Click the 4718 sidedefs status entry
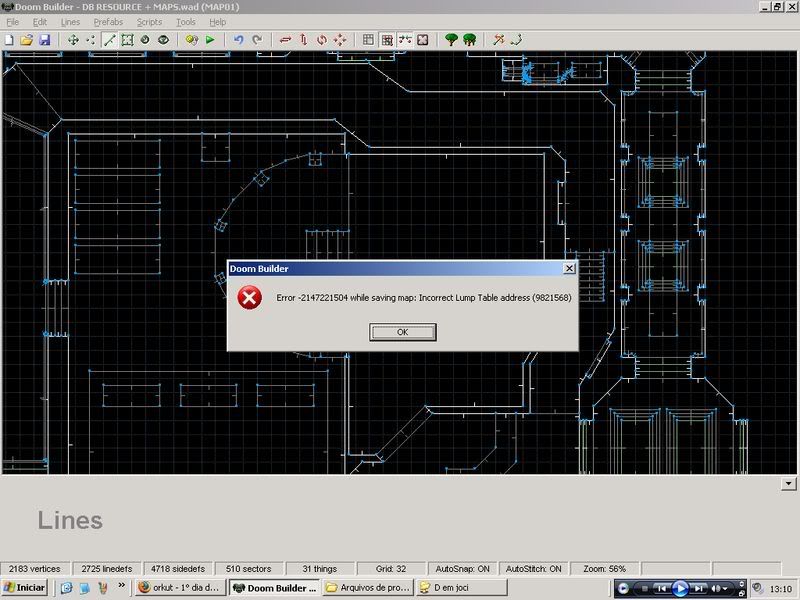 tap(178, 568)
